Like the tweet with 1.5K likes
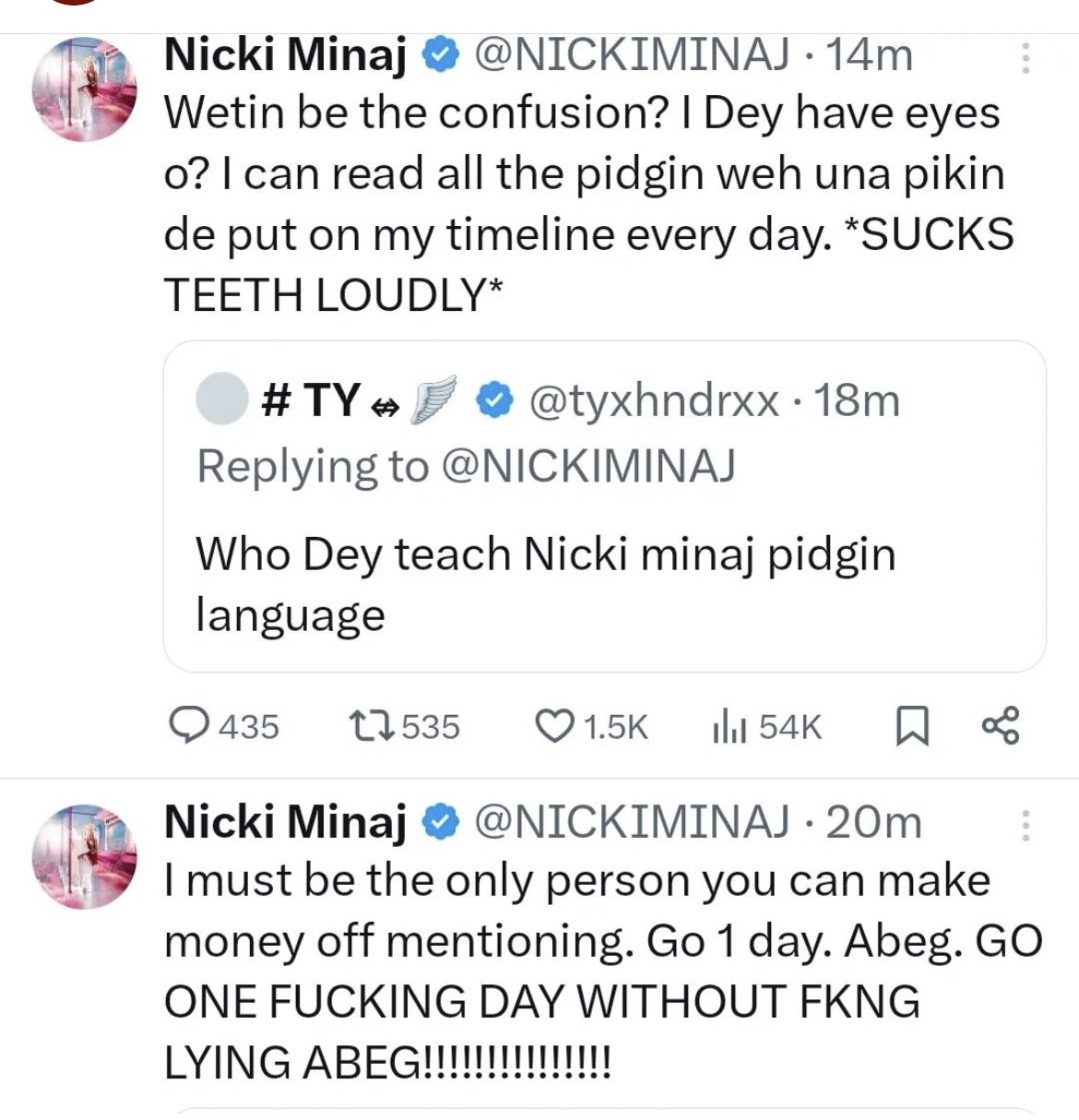The height and width of the screenshot is (1120, 1079). (x=555, y=726)
